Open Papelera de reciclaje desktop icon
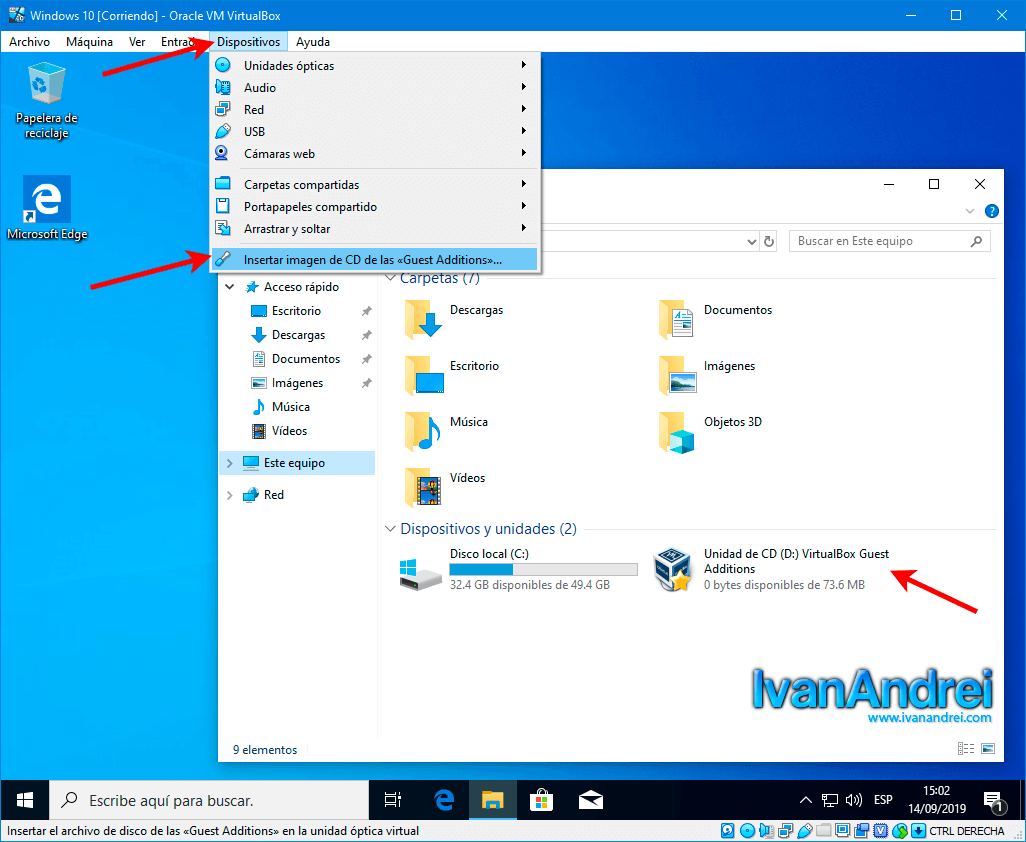Screen dimensions: 1026x842 coord(46,100)
